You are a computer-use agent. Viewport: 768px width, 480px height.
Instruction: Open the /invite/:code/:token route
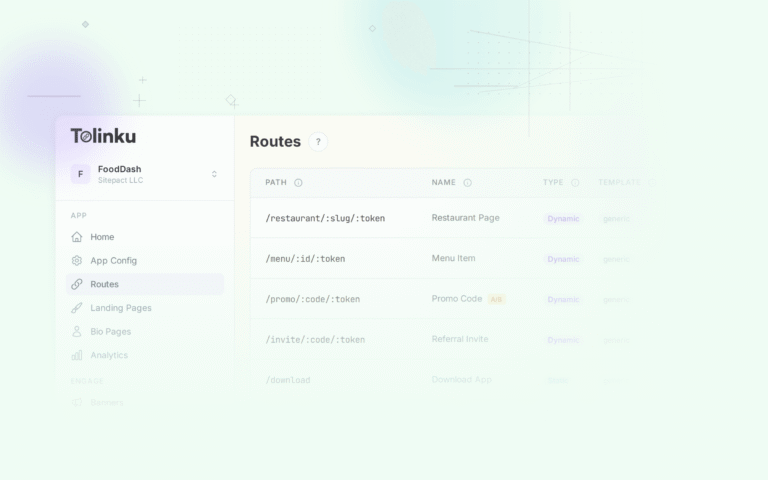(x=315, y=339)
